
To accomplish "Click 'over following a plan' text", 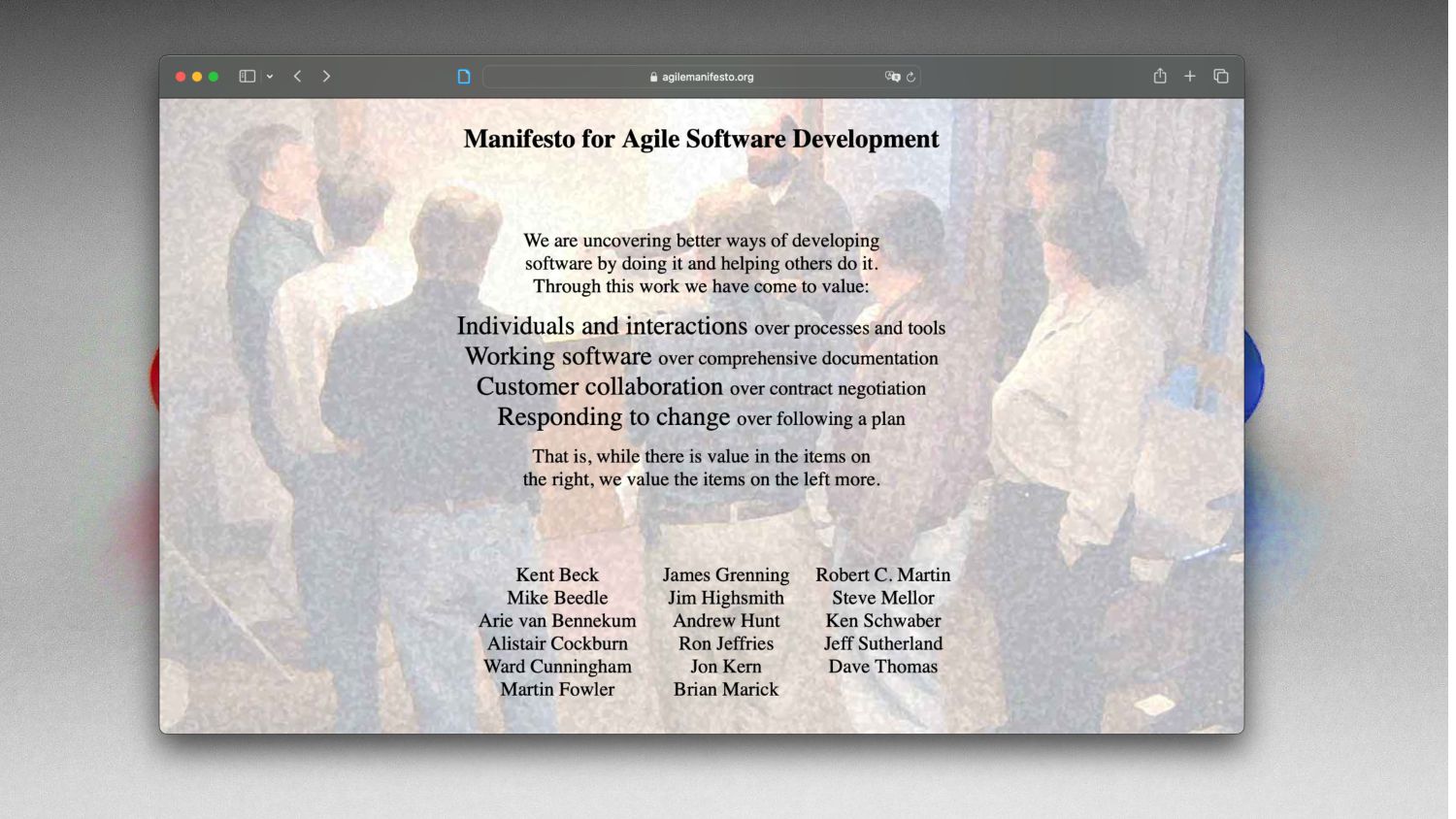I will coord(821,418).
